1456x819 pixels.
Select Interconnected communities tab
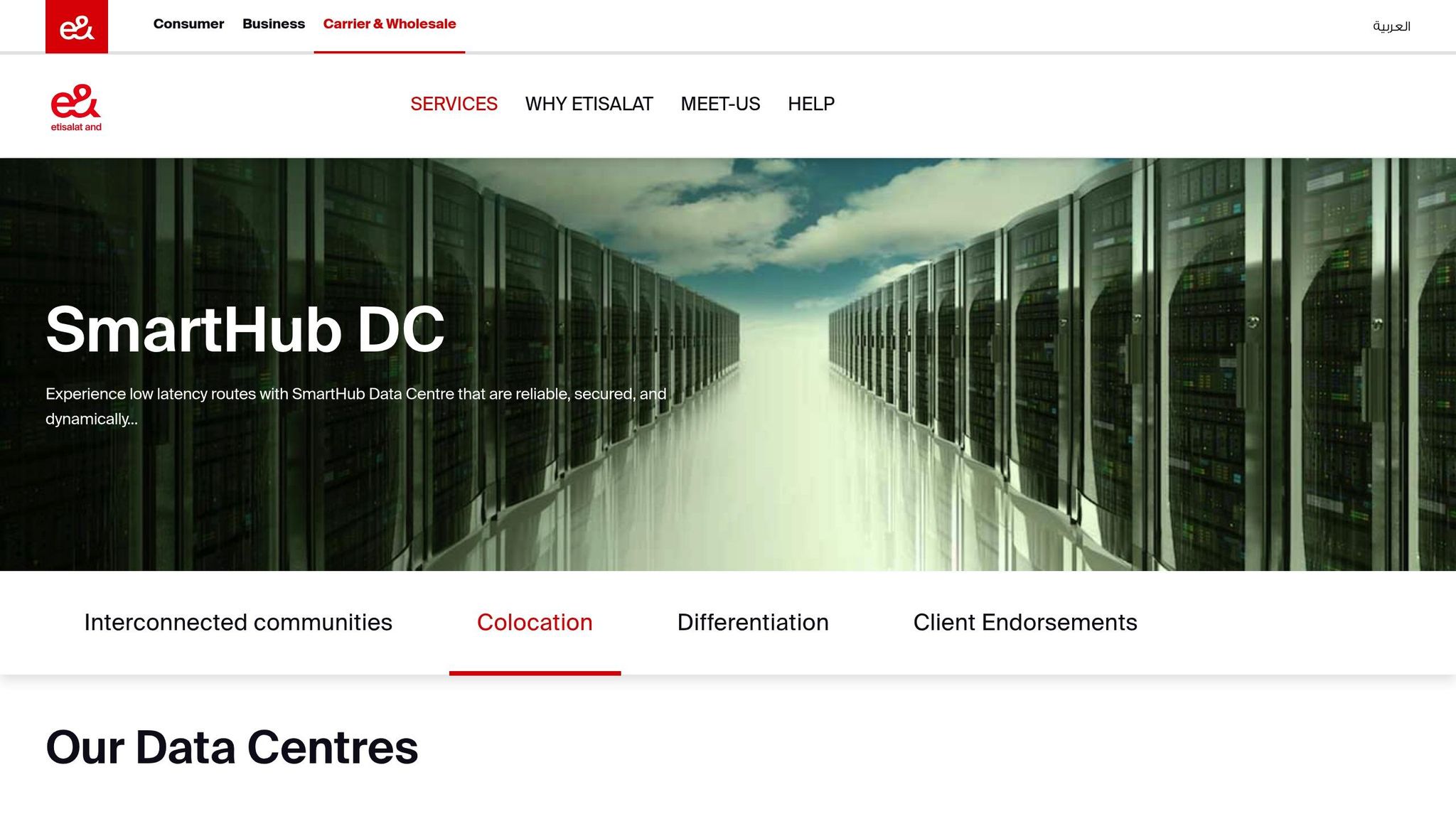(238, 622)
